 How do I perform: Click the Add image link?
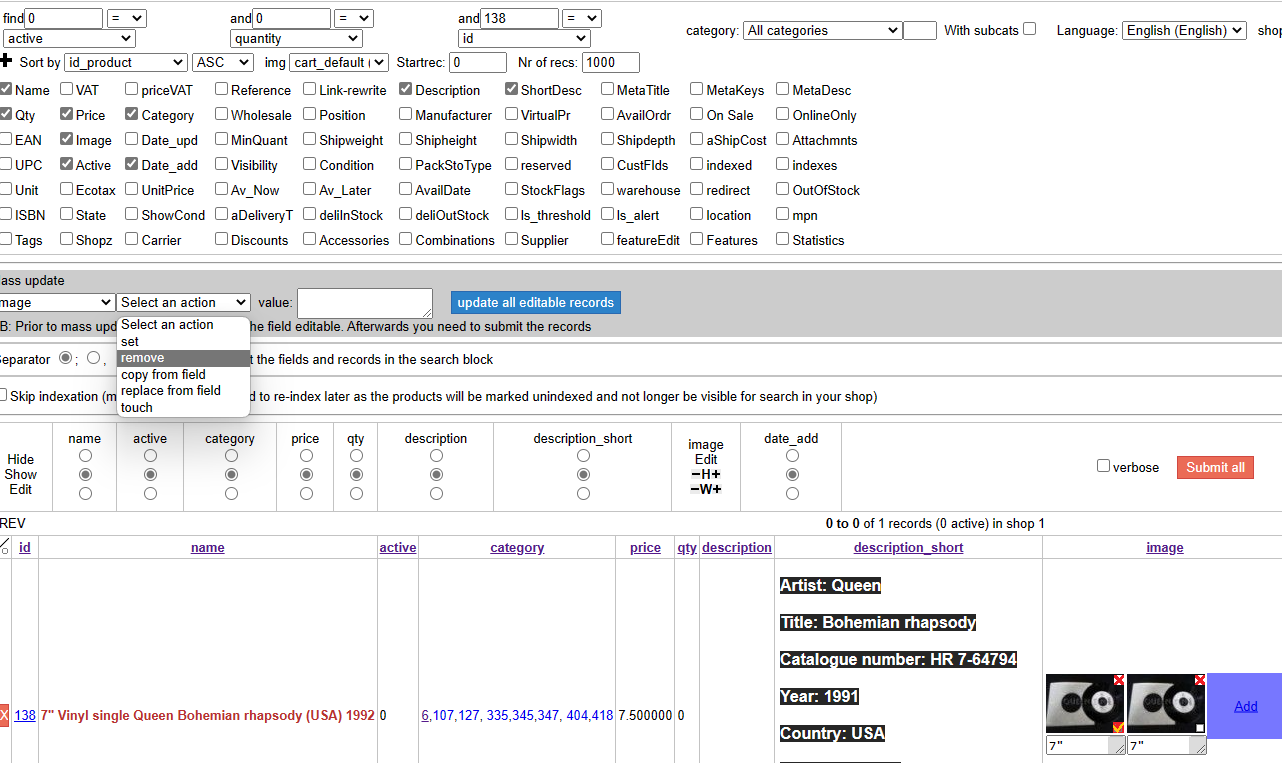[x=1245, y=706]
